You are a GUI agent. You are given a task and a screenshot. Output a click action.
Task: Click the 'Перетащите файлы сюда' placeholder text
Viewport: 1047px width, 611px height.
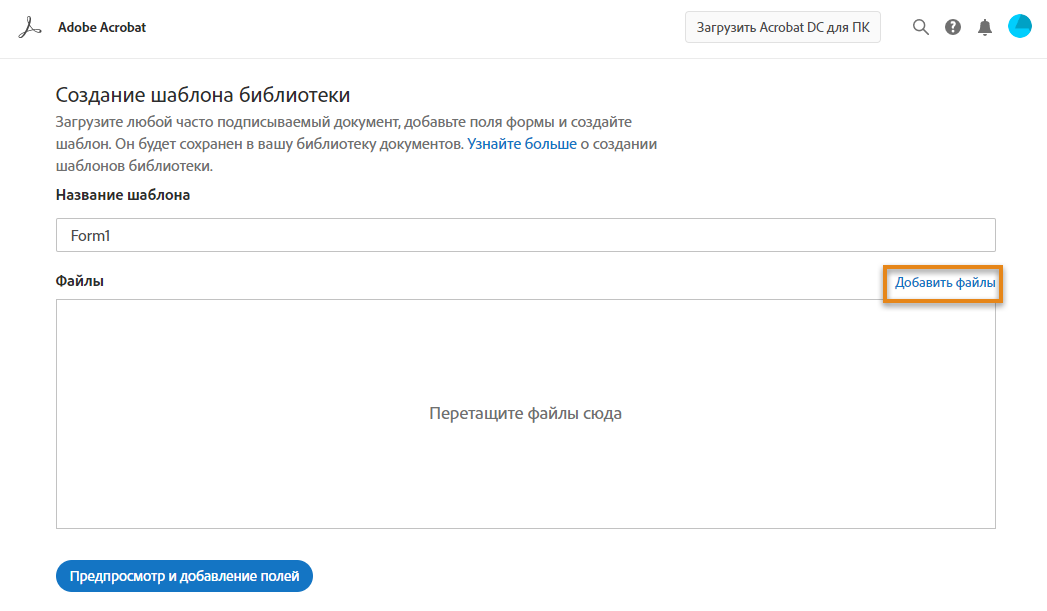[x=525, y=413]
